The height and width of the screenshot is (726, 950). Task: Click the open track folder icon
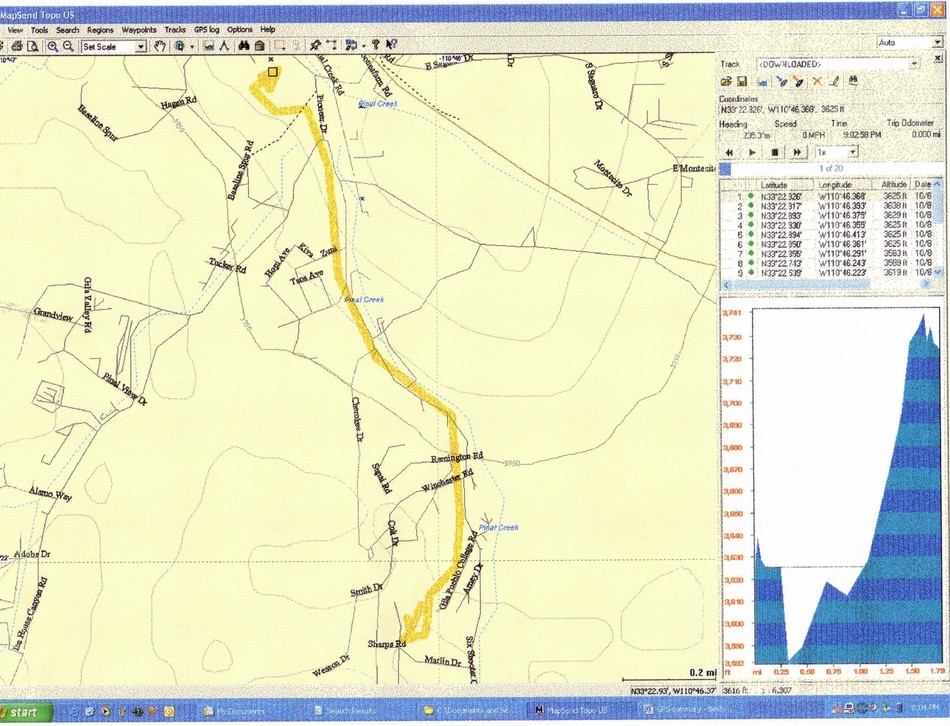pos(726,81)
